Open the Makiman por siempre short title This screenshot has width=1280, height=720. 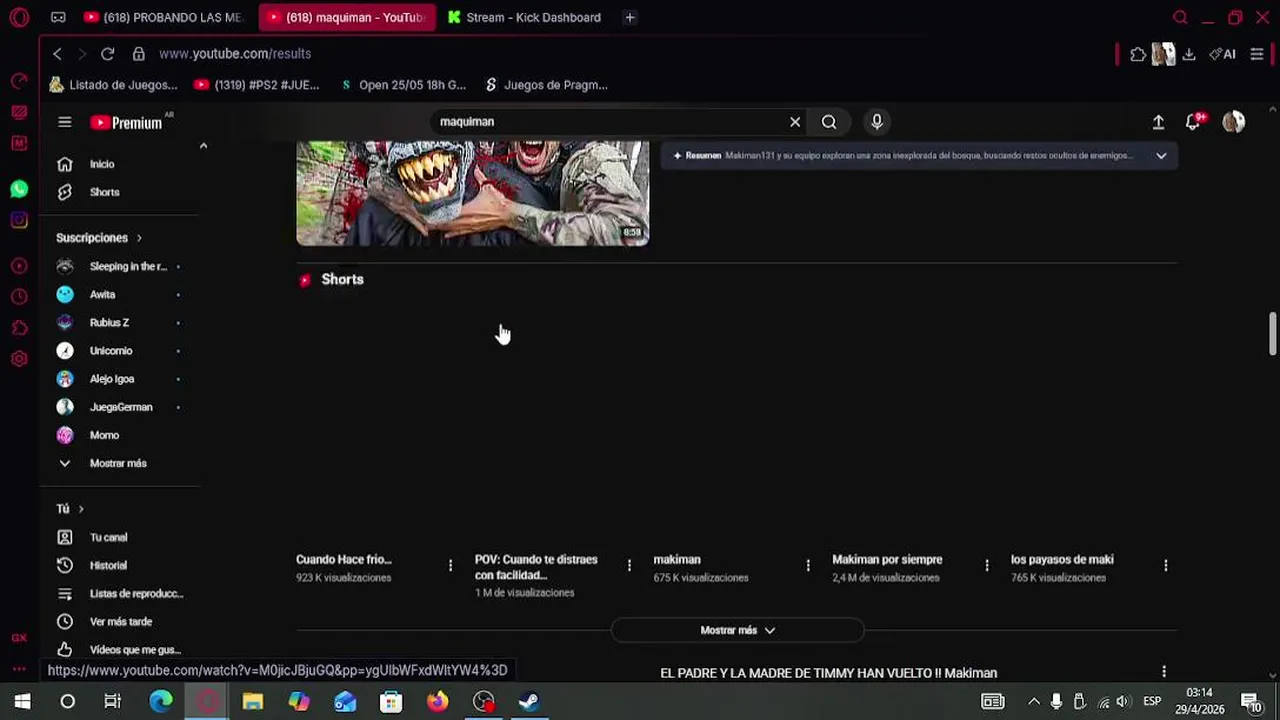point(887,560)
